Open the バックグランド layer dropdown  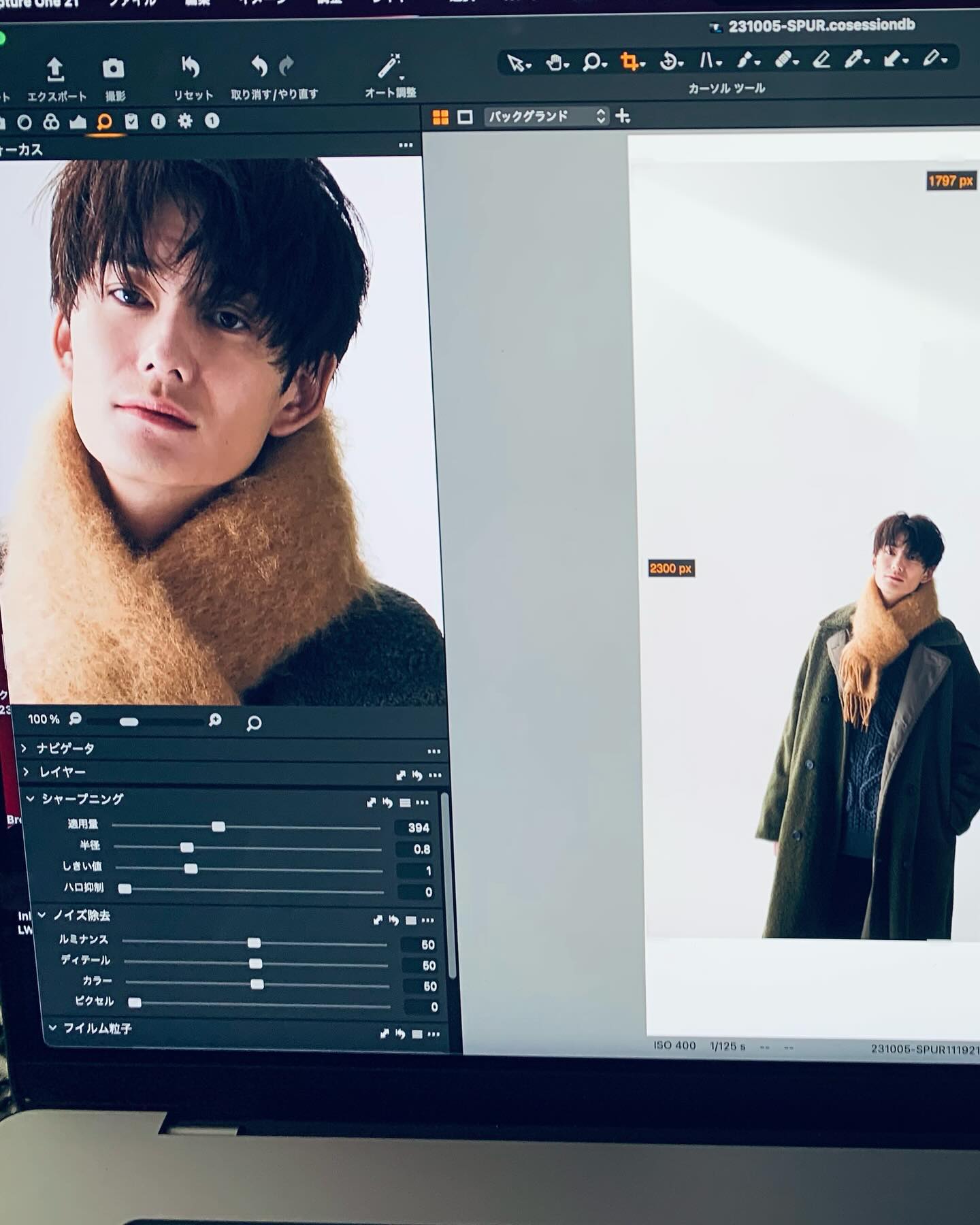tap(546, 116)
